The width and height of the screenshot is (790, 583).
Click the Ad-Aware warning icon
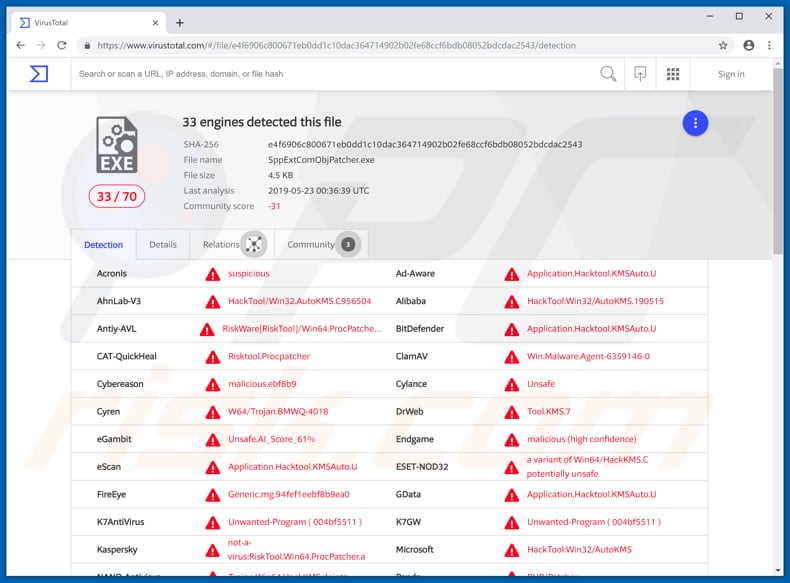point(511,274)
